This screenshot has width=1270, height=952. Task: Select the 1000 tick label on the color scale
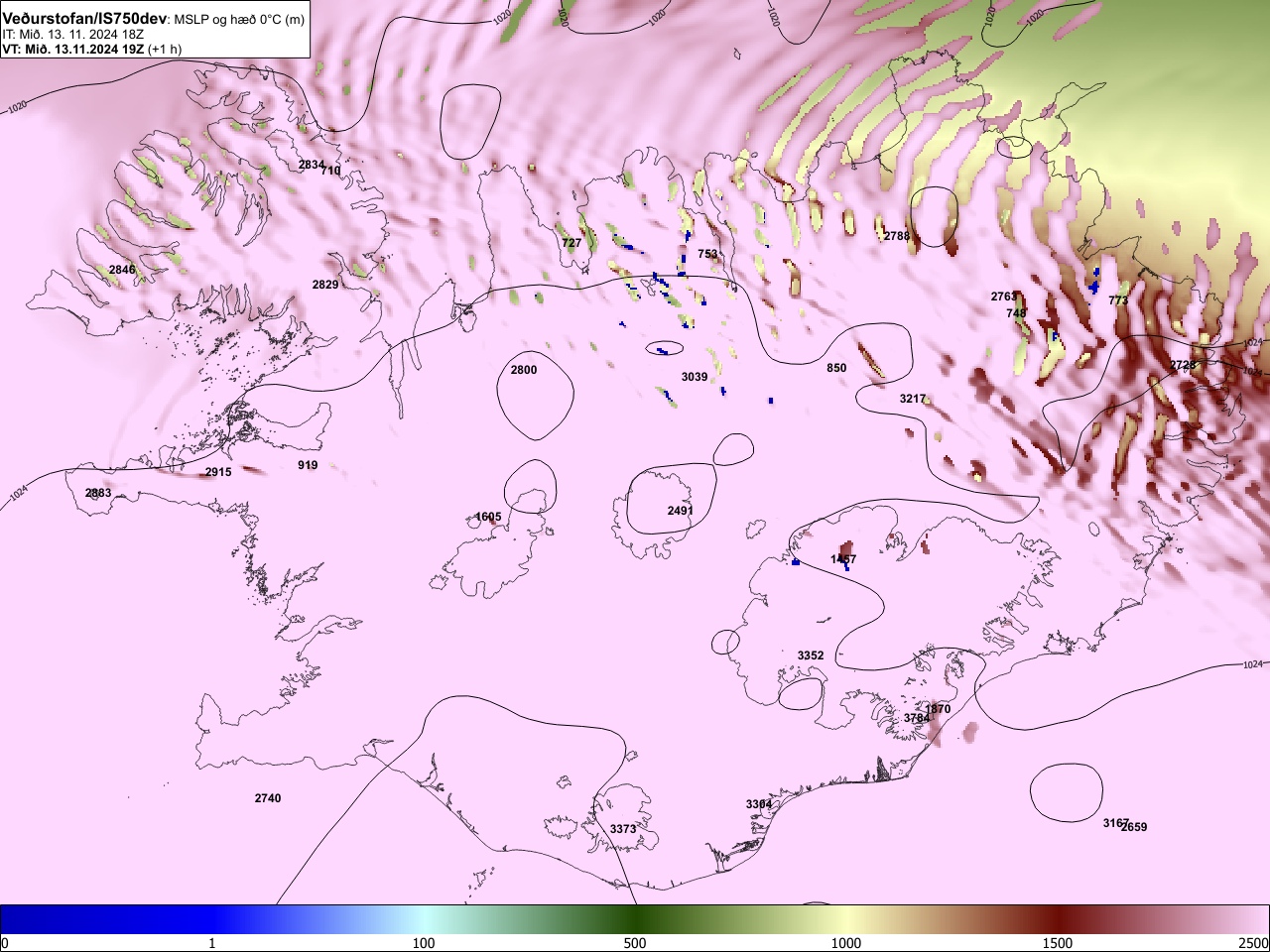click(x=846, y=943)
